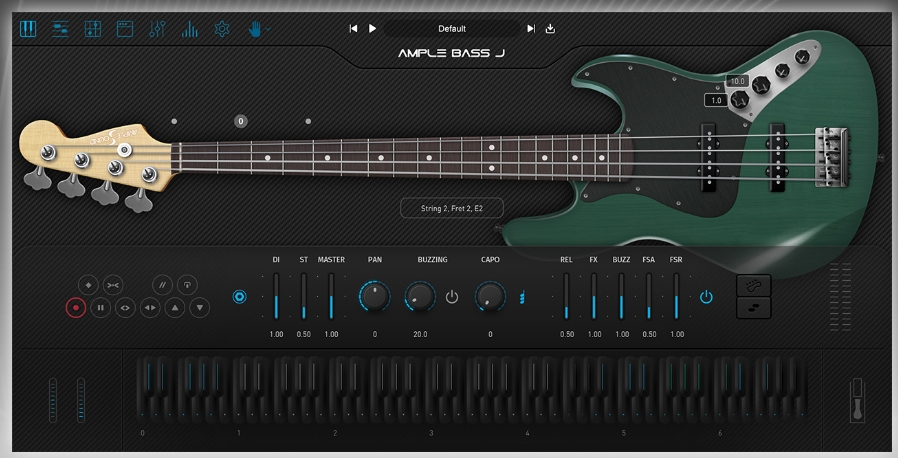Image resolution: width=898 pixels, height=458 pixels.
Task: Click the bass bridge pickup
Action: 777,157
